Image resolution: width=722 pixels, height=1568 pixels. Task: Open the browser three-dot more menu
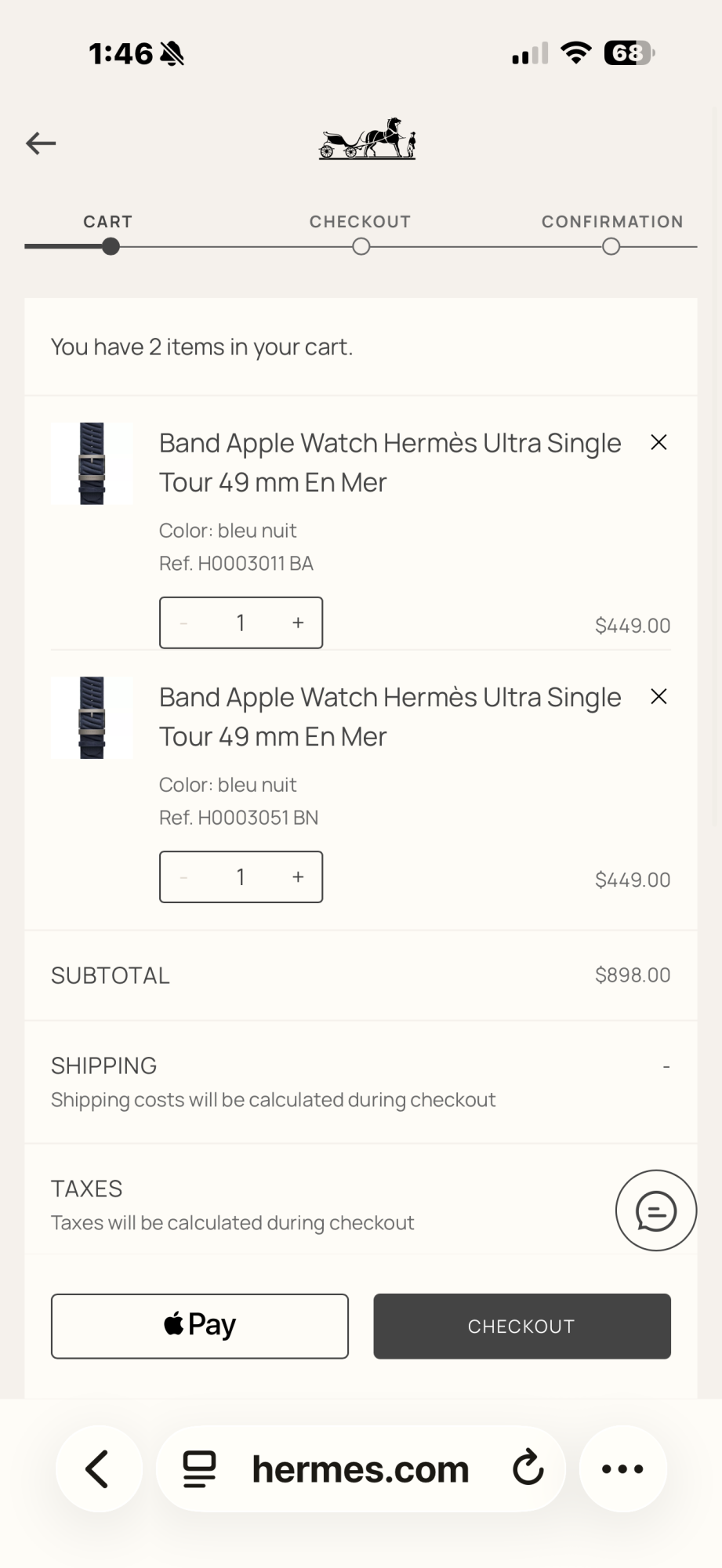click(x=622, y=1468)
